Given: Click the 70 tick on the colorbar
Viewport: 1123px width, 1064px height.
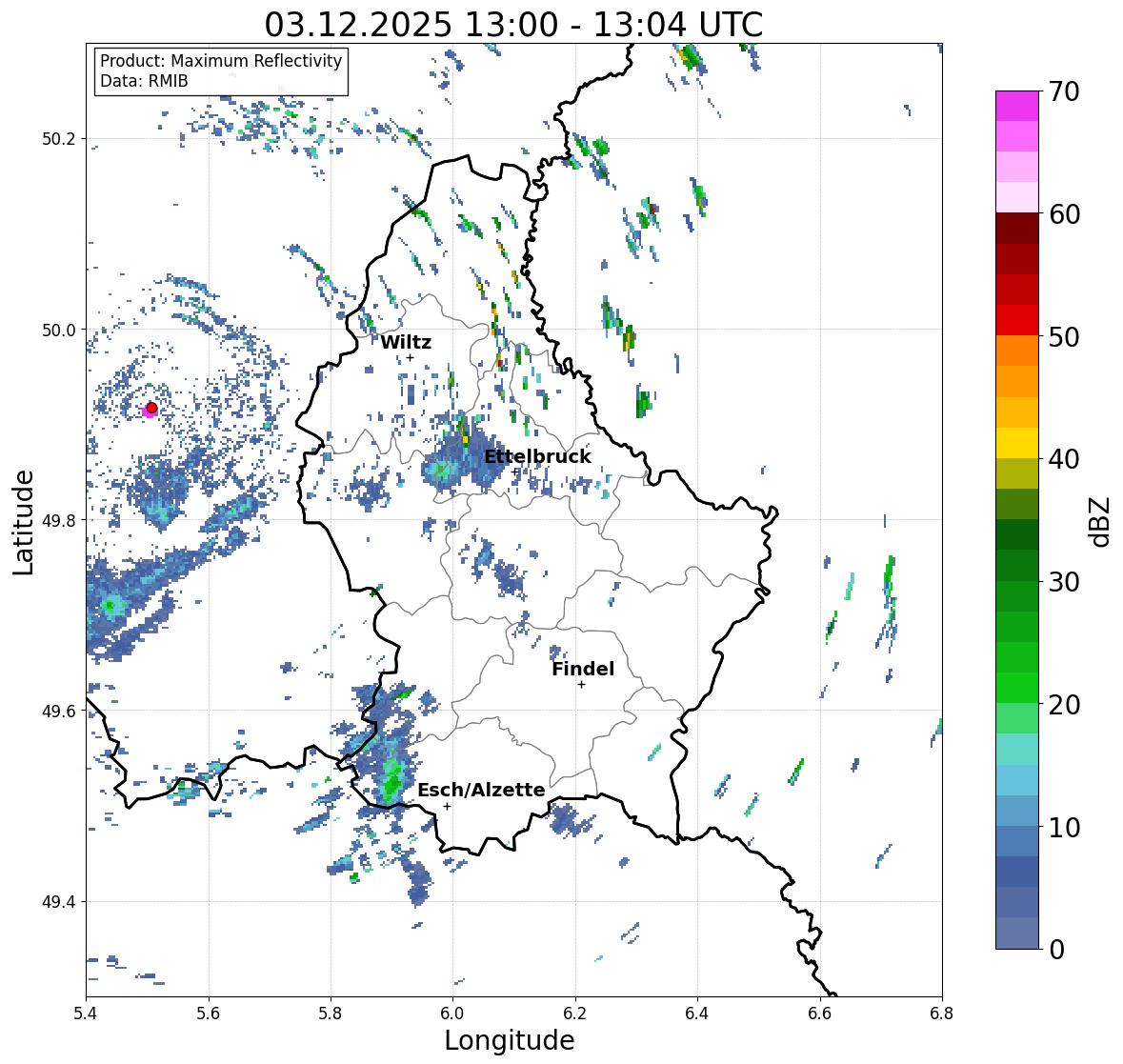Looking at the screenshot, I should tap(1064, 91).
